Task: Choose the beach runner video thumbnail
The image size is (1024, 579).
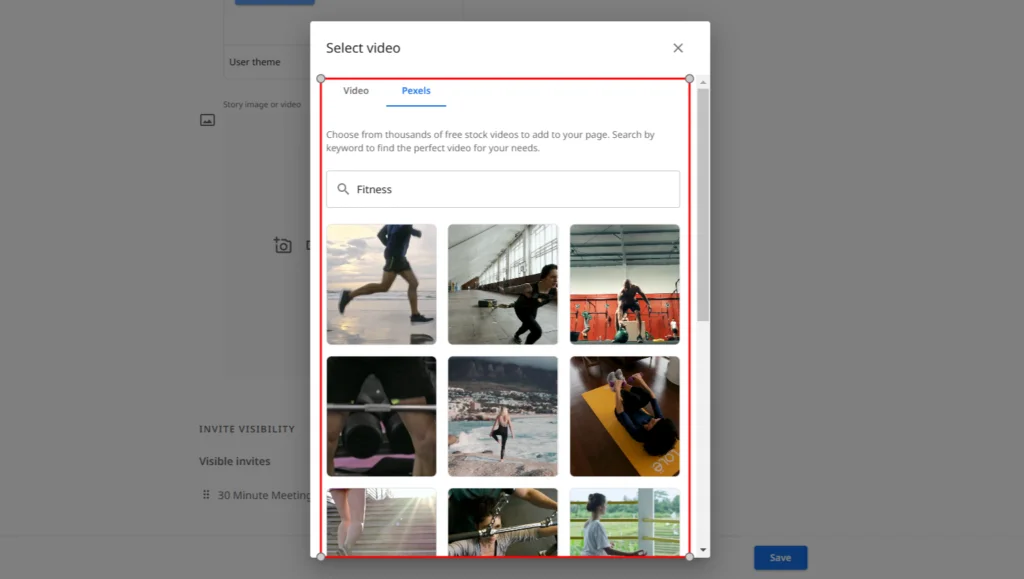Action: tap(381, 284)
